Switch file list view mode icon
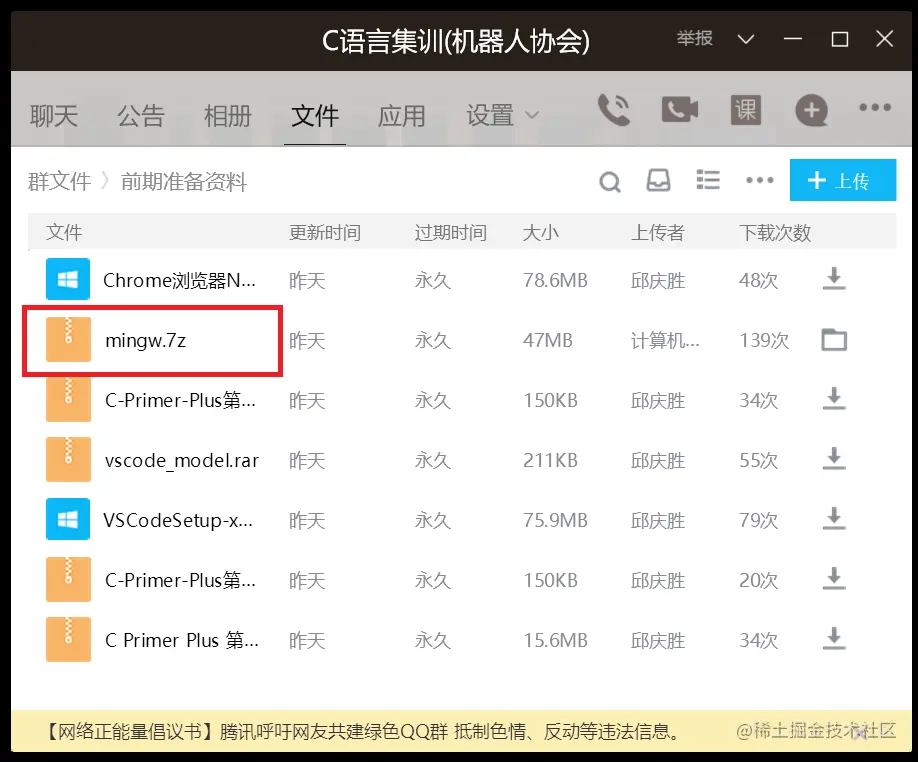The image size is (918, 762). [x=708, y=180]
